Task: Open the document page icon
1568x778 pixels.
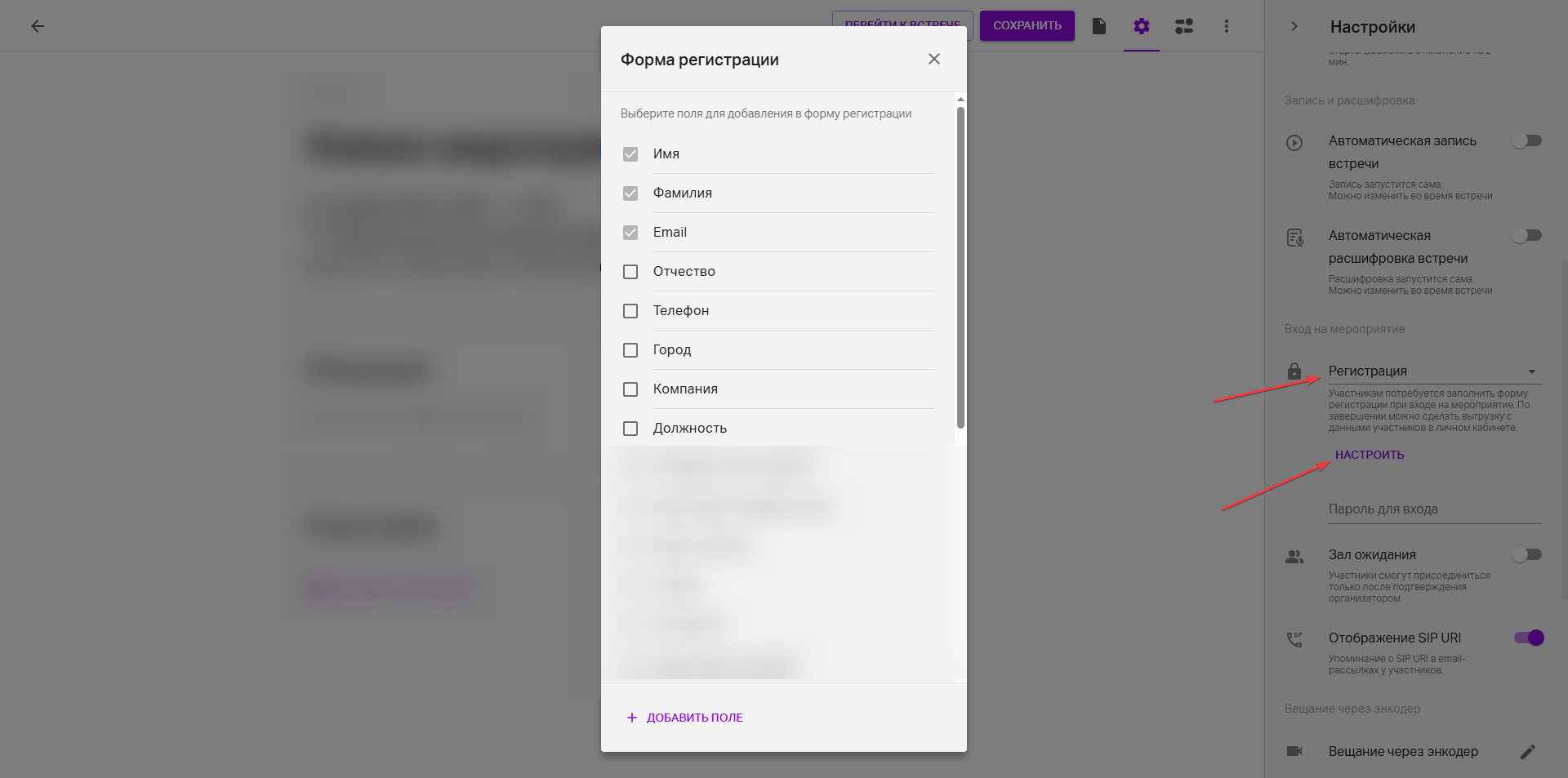Action: [x=1099, y=26]
